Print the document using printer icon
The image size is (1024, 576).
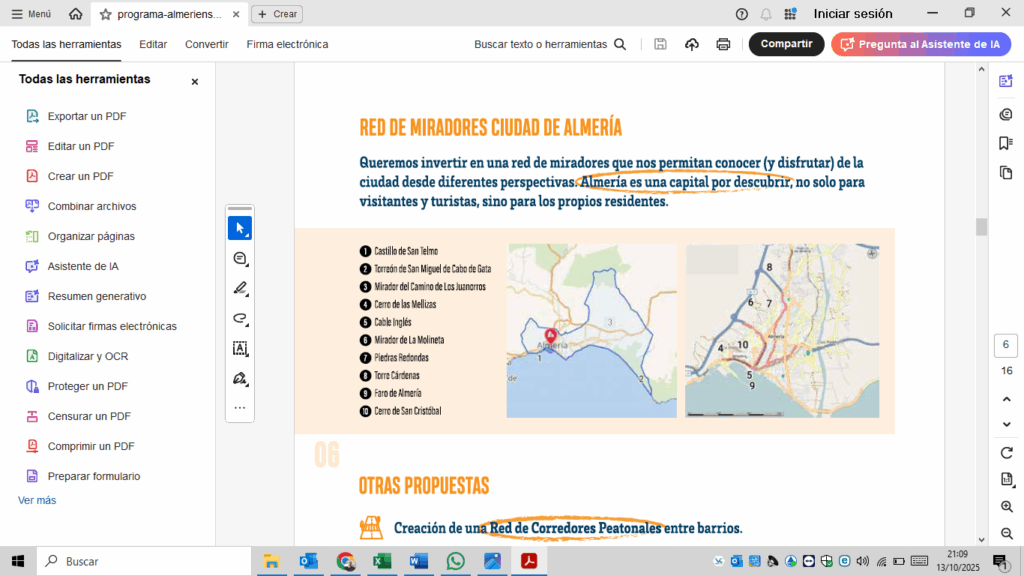[x=723, y=44]
